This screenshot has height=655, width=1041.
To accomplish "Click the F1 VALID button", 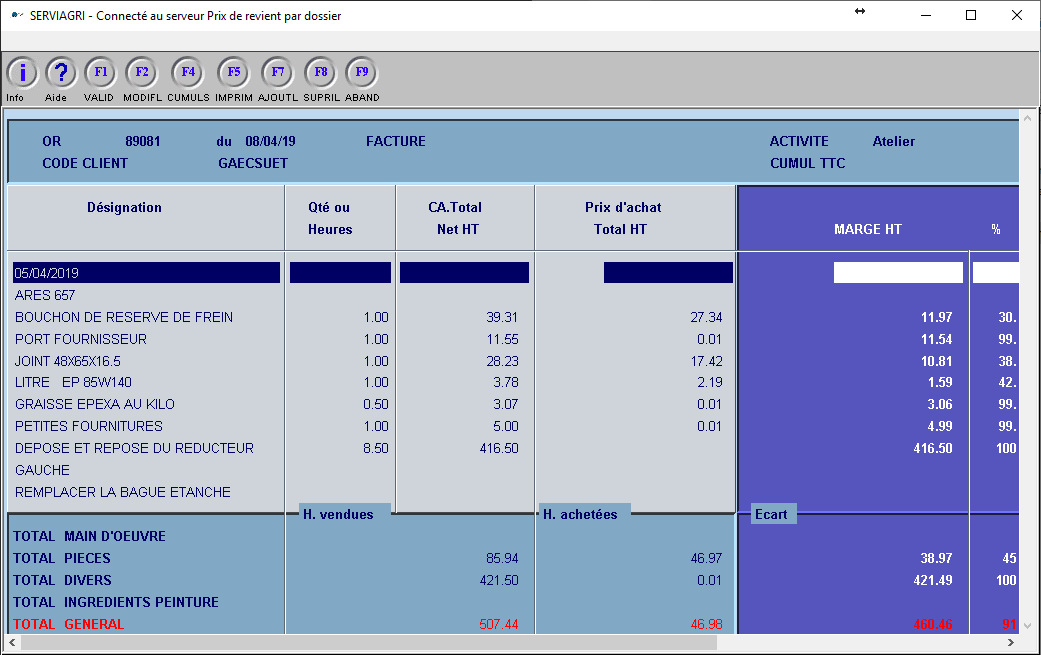I will tap(100, 72).
